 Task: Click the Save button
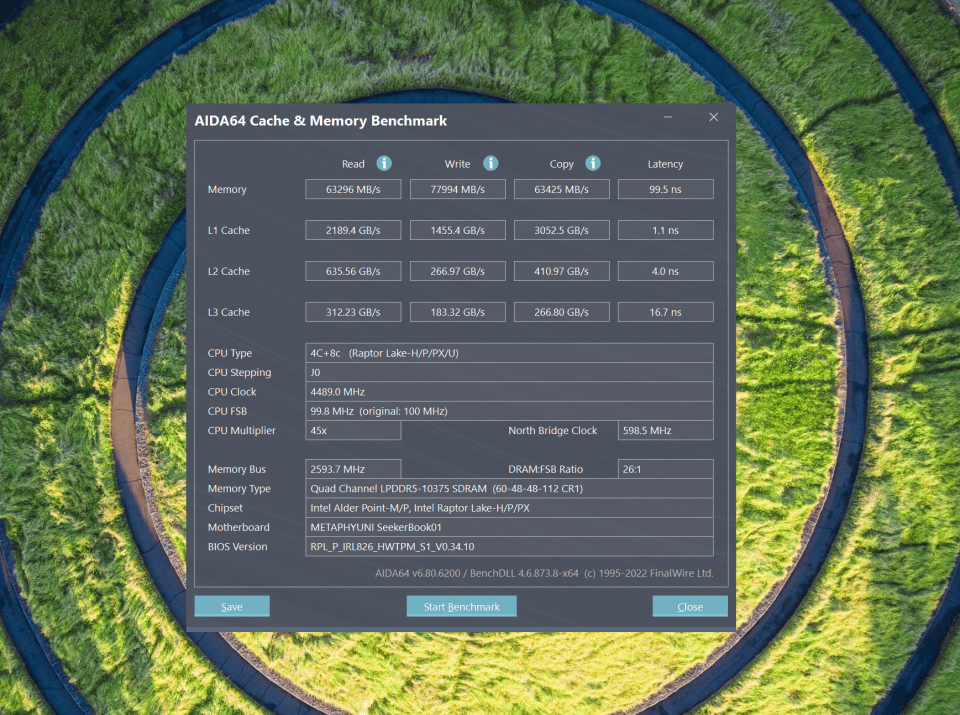pyautogui.click(x=232, y=606)
